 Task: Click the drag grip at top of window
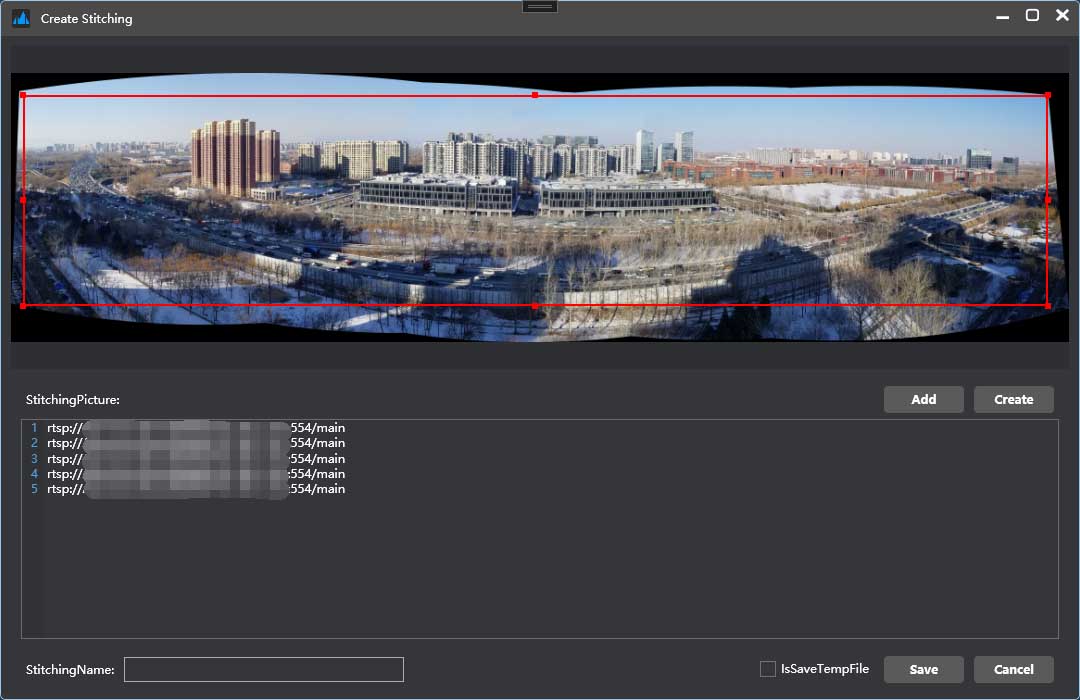click(540, 6)
